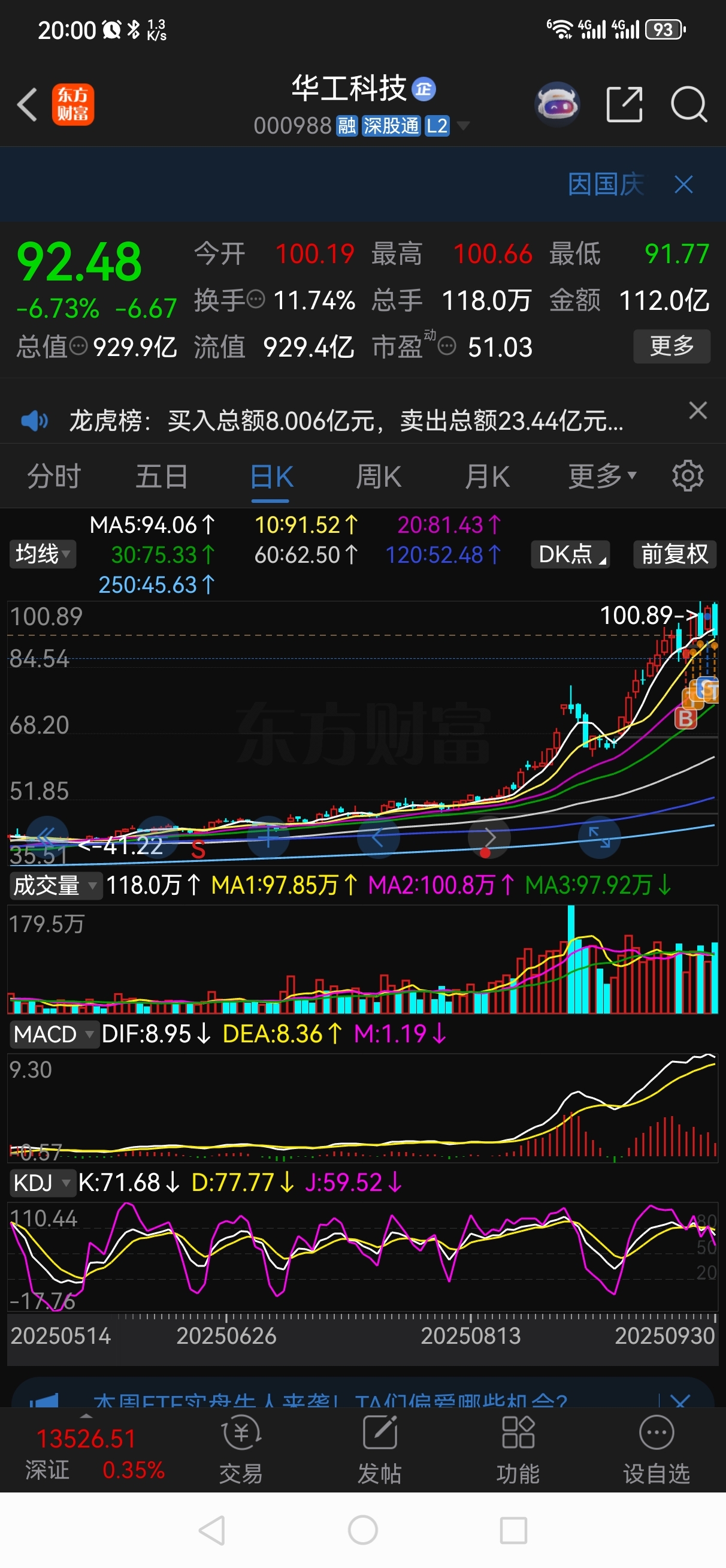Open the 发帖 post button
The image size is (726, 1568).
[380, 1451]
